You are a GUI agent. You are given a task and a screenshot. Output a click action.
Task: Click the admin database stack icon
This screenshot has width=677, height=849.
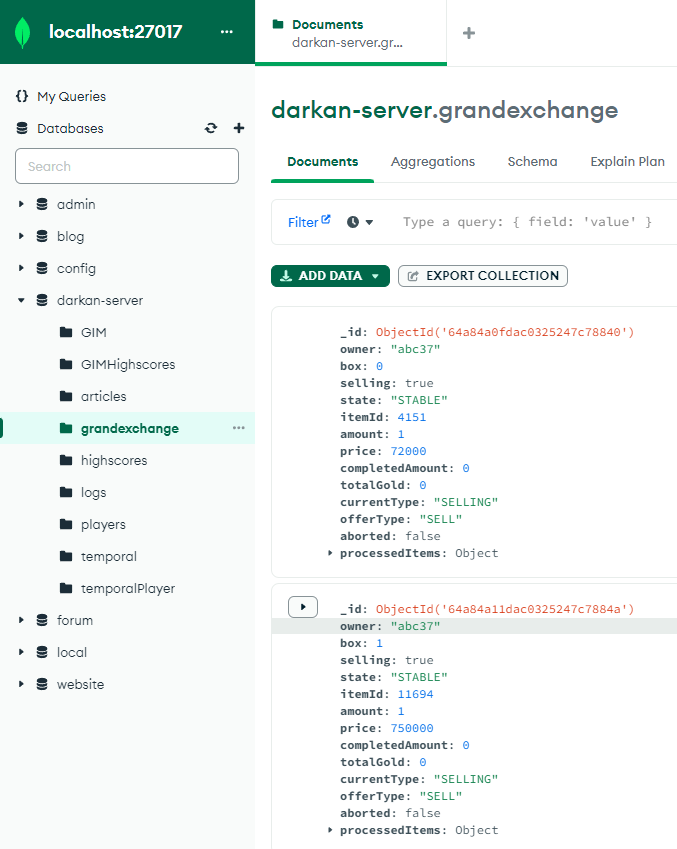(x=42, y=204)
